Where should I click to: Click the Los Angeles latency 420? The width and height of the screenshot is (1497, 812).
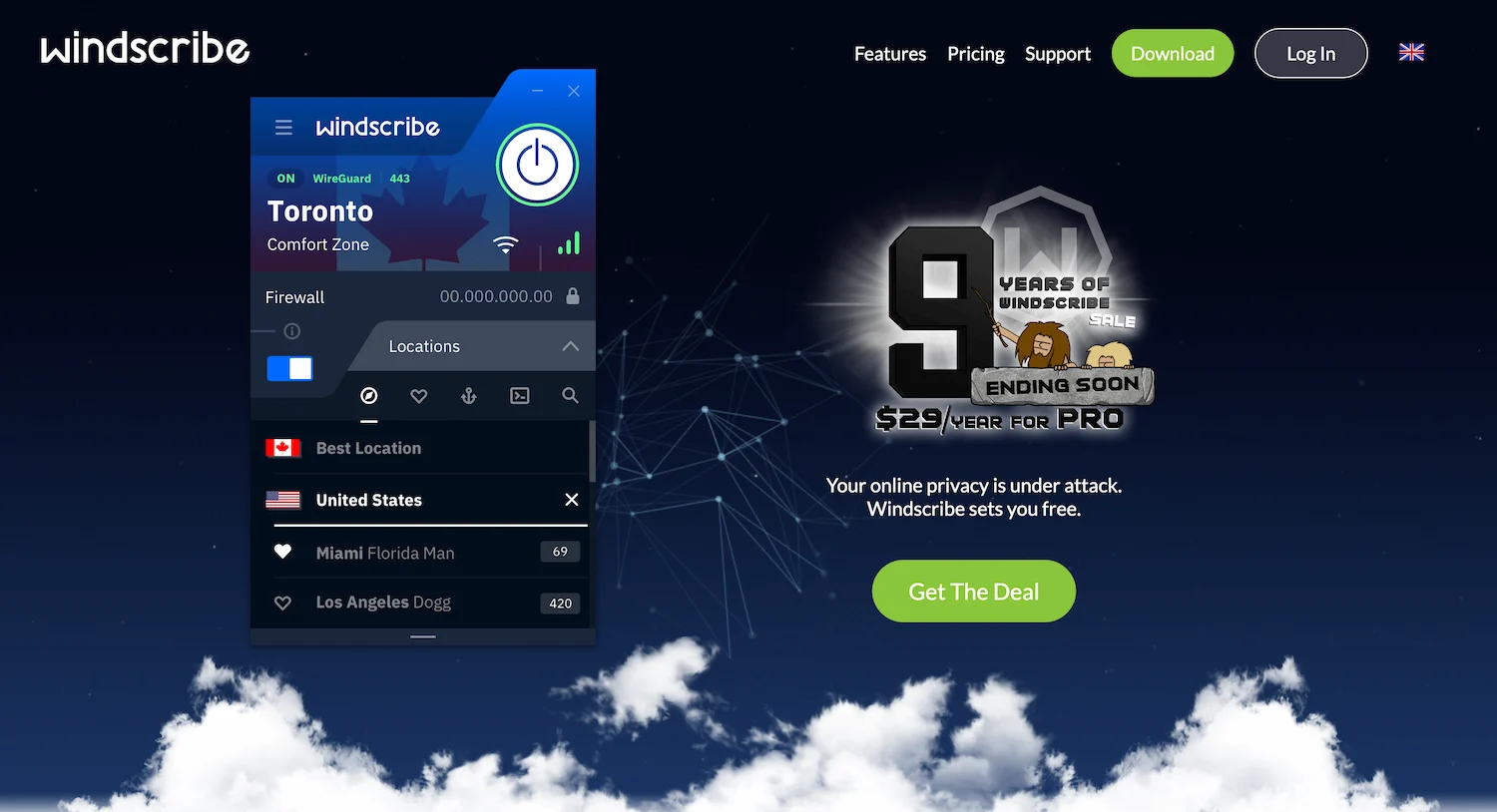coord(560,603)
